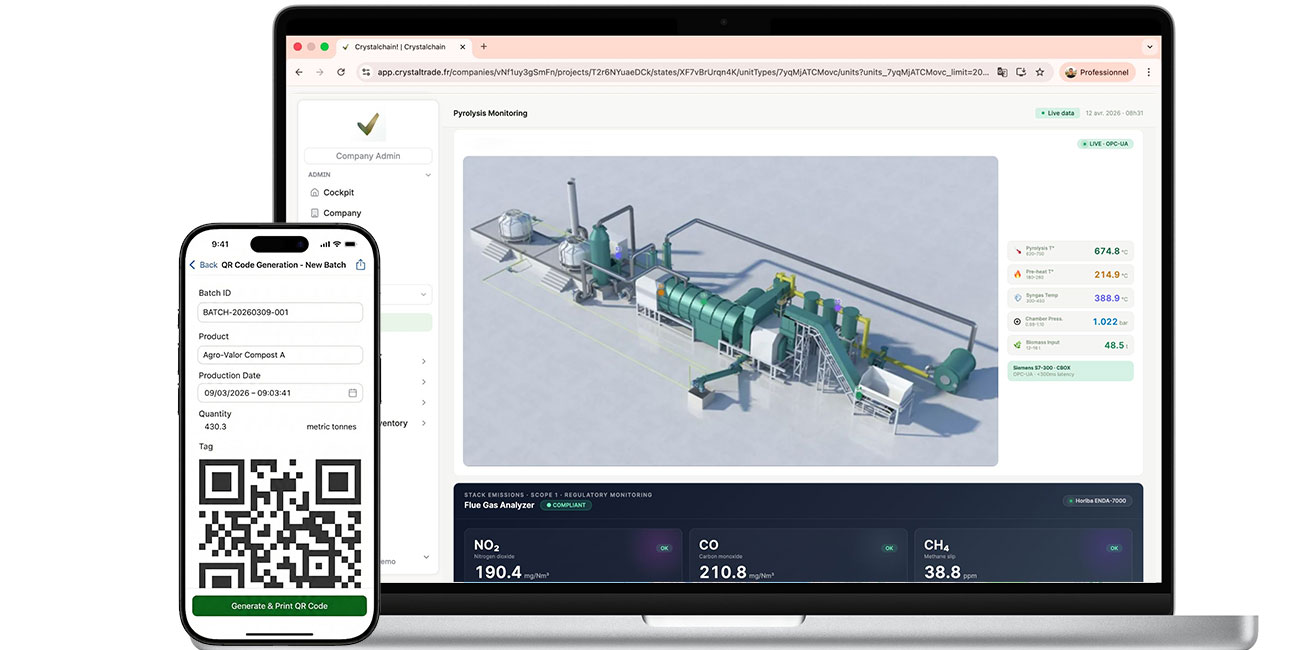Open the Cockpit home icon in sidebar

315,192
